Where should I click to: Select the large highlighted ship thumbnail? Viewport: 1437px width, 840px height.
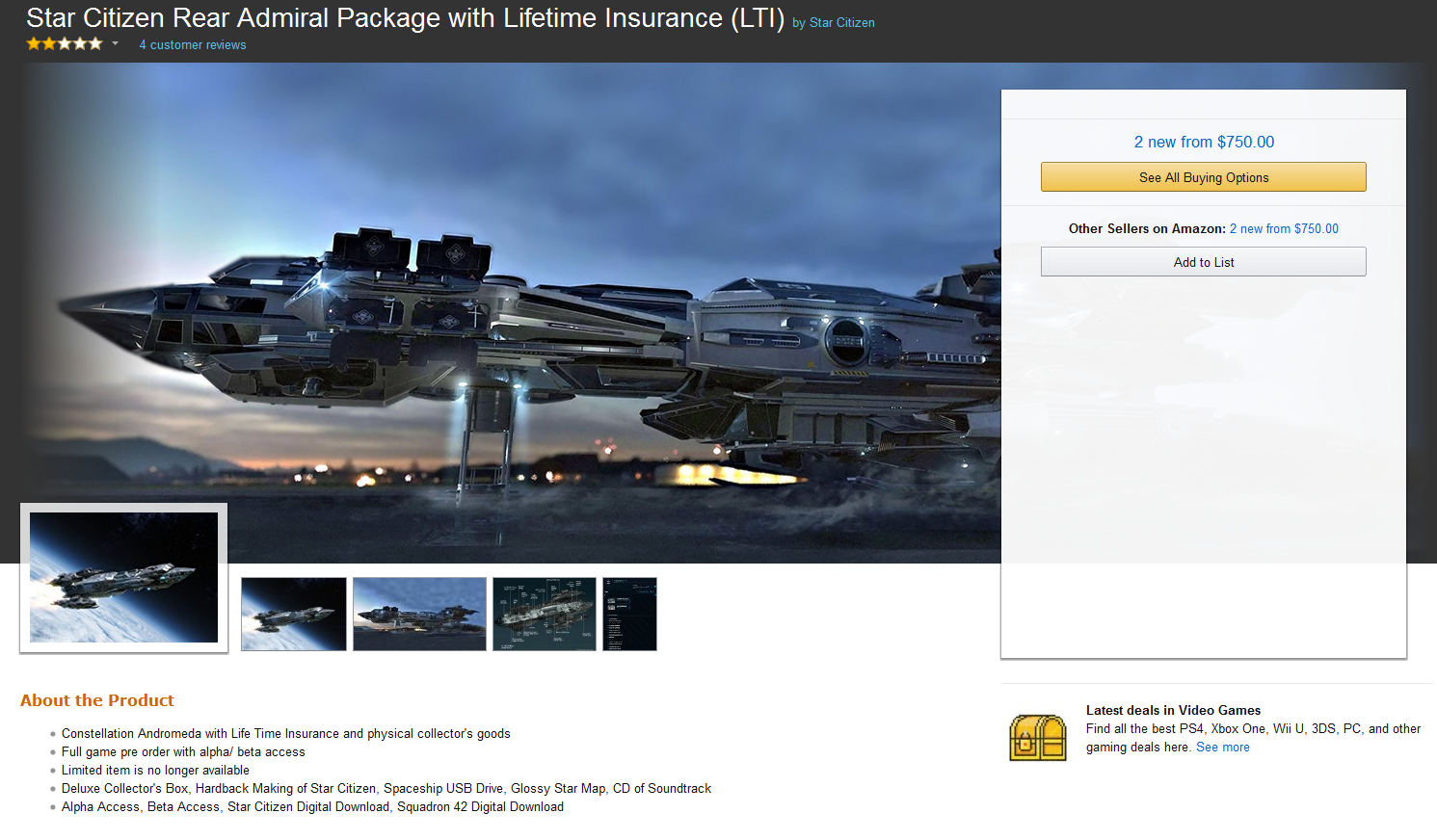[124, 578]
